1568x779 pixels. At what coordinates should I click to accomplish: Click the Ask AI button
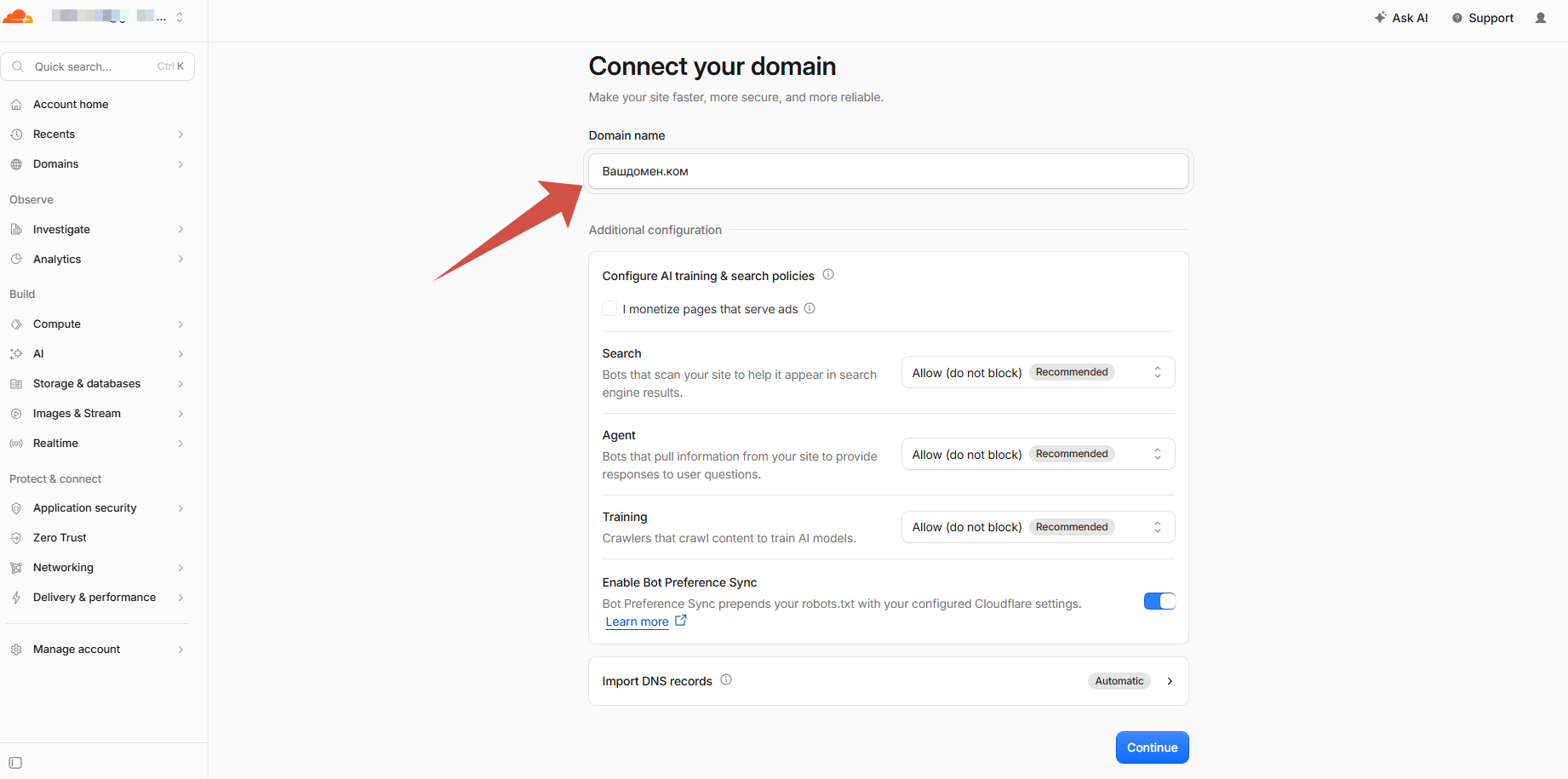pyautogui.click(x=1401, y=18)
